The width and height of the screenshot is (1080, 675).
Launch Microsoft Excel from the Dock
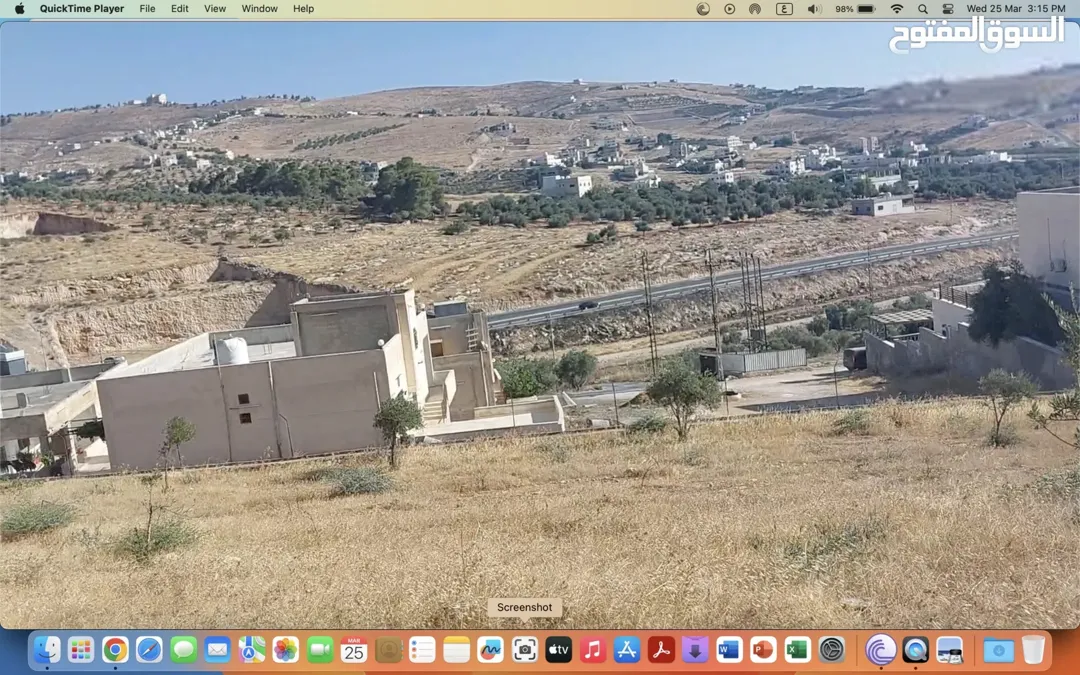[x=798, y=650]
